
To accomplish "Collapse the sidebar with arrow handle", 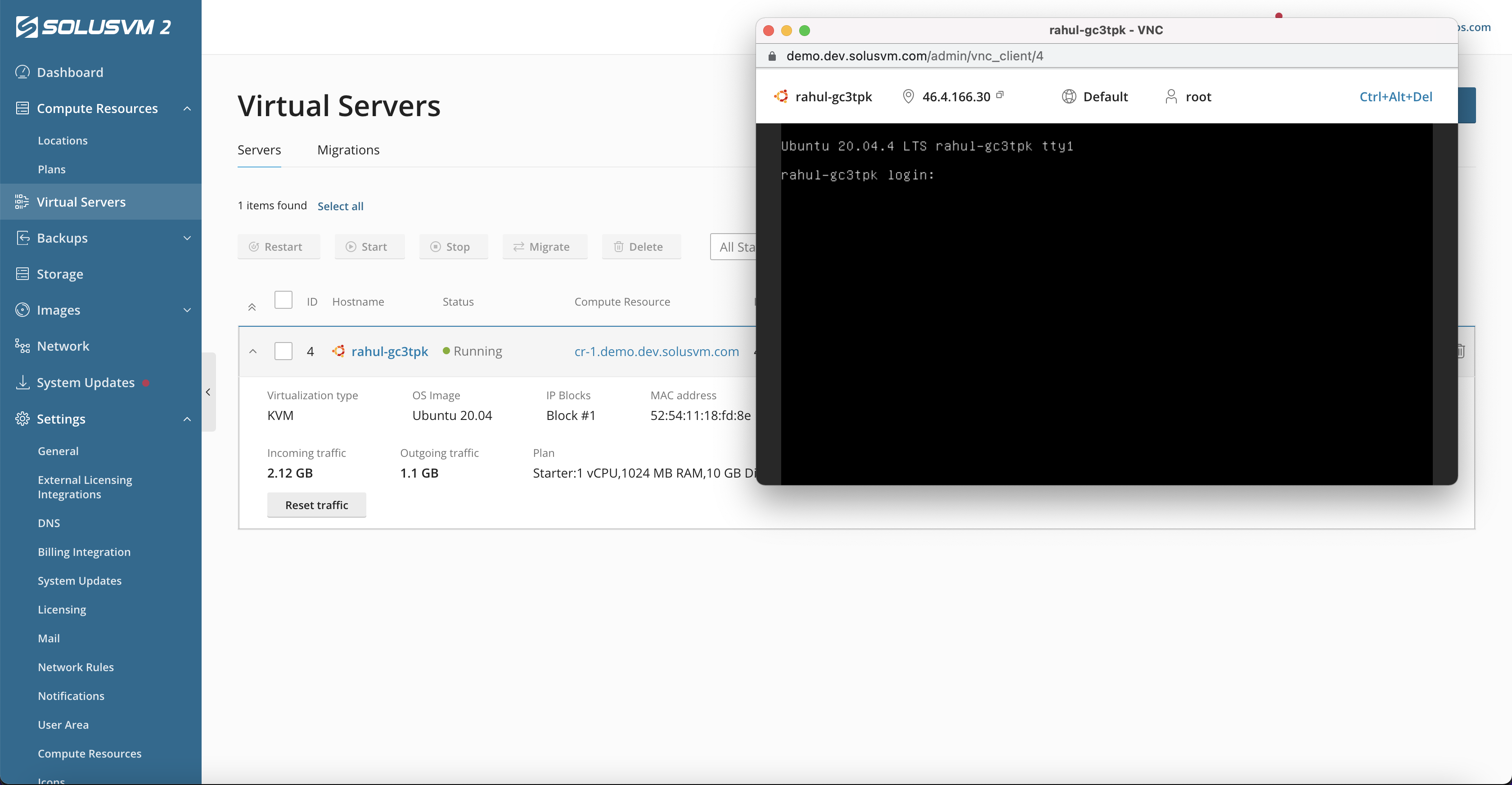I will coord(208,392).
